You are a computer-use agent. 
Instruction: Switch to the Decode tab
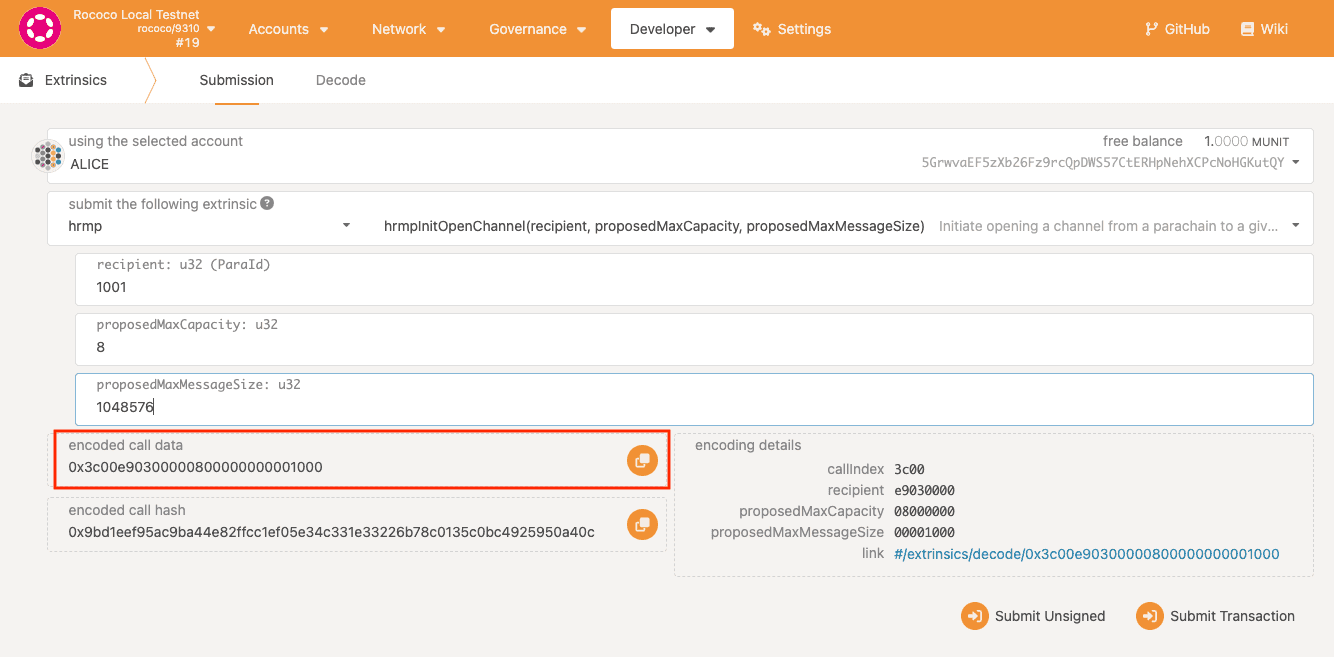[340, 79]
